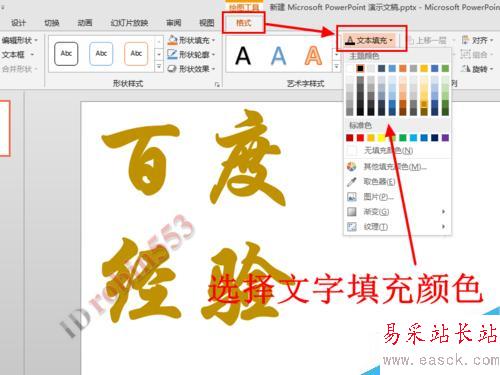Open the 文本框 dropdown
This screenshot has height=375, width=500.
pyautogui.click(x=18, y=54)
